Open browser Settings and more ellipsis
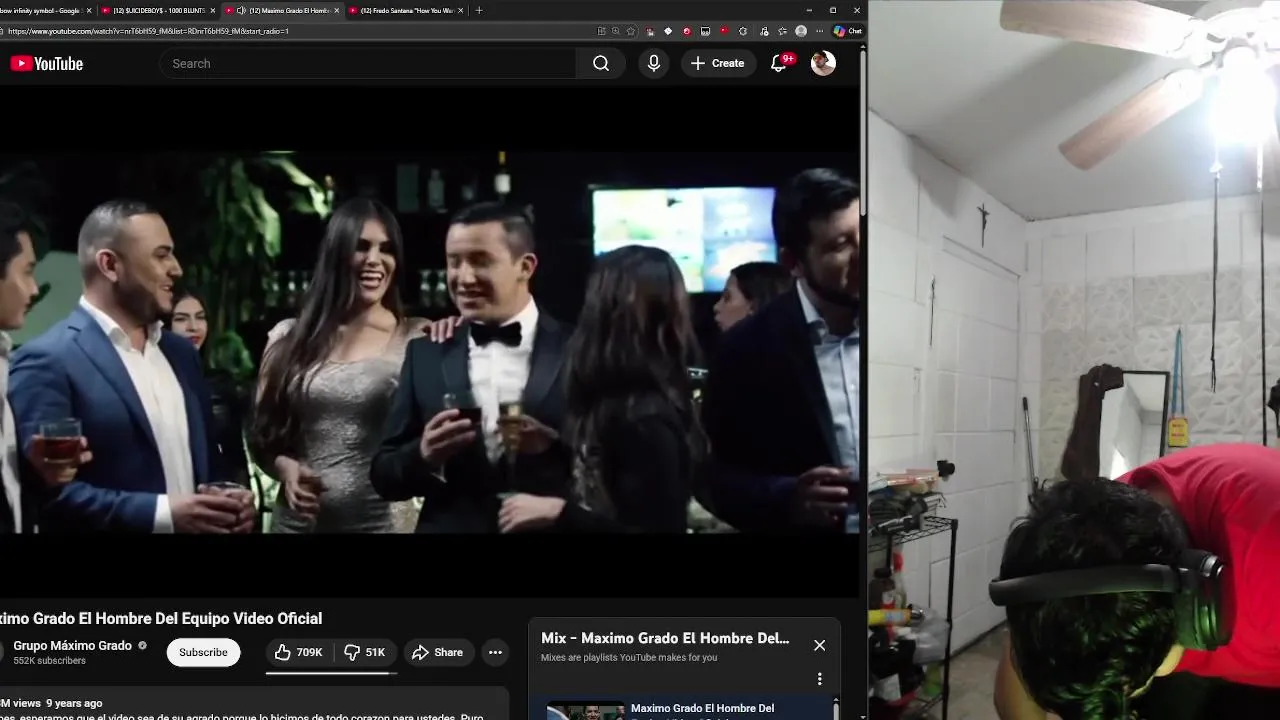Viewport: 1280px width, 720px height. [x=820, y=31]
